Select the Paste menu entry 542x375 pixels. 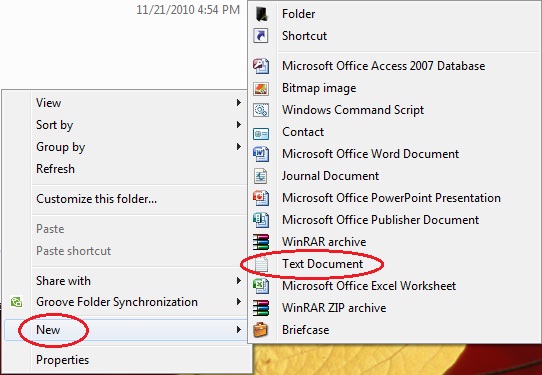50,229
